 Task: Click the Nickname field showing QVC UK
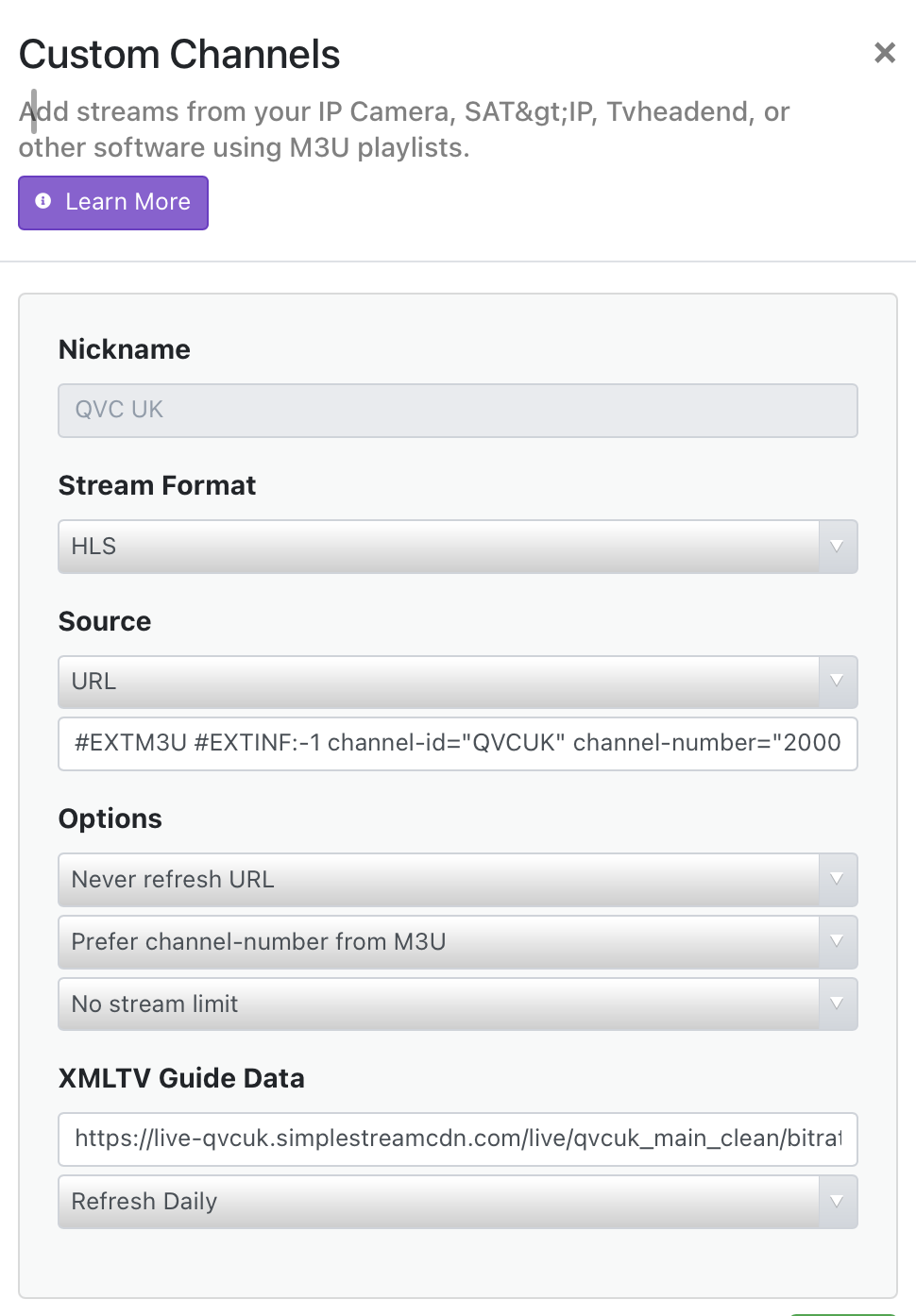pyautogui.click(x=457, y=410)
